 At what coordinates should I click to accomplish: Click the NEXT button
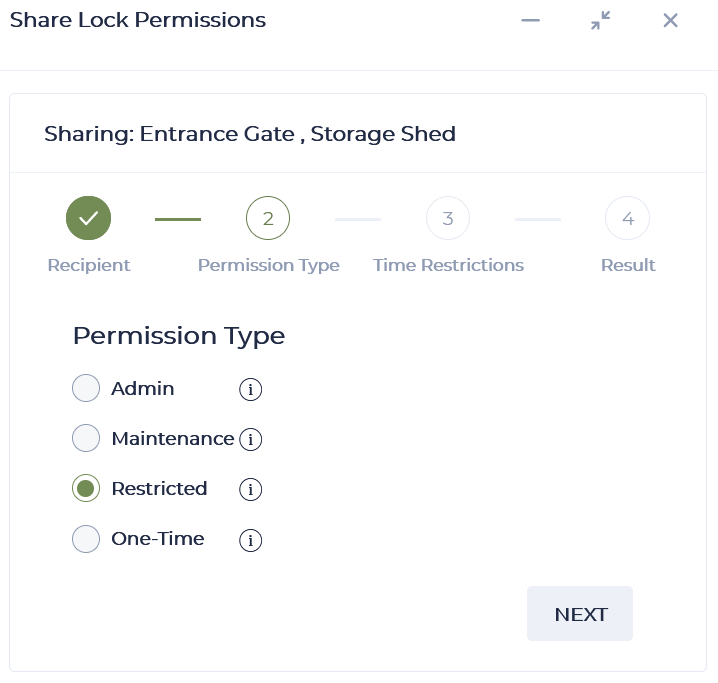(x=580, y=613)
